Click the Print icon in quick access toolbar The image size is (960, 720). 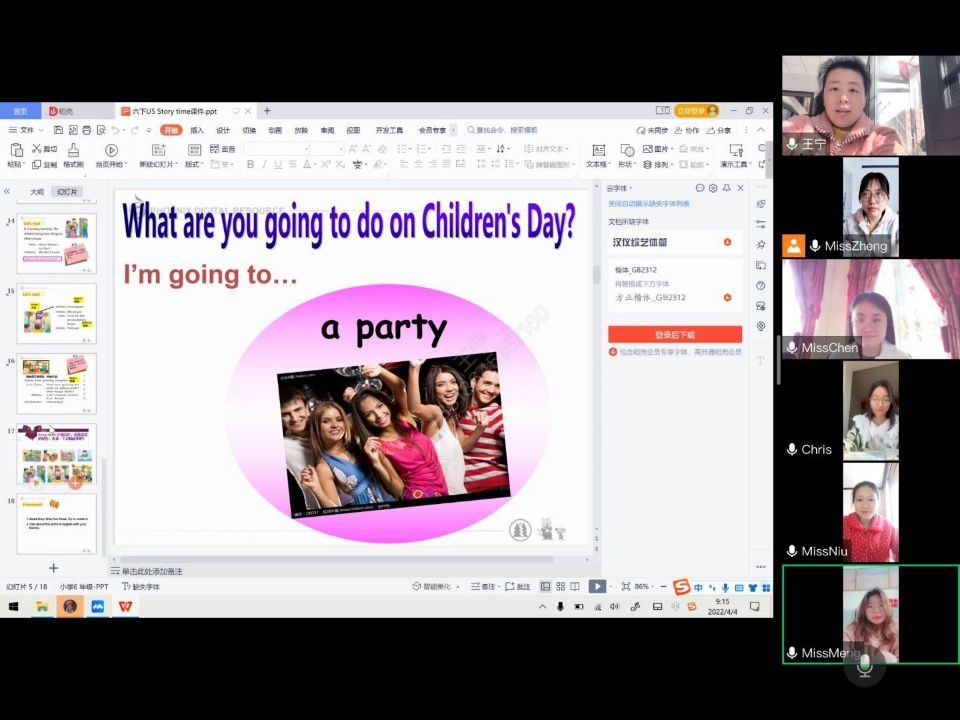(86, 130)
